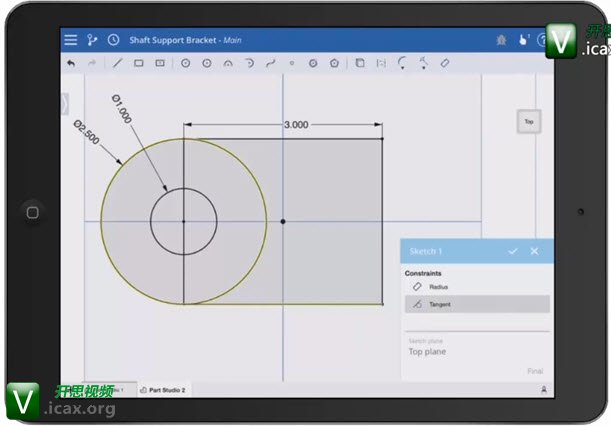This screenshot has width=611, height=426.
Task: Click the redo arrow
Action: pos(93,63)
